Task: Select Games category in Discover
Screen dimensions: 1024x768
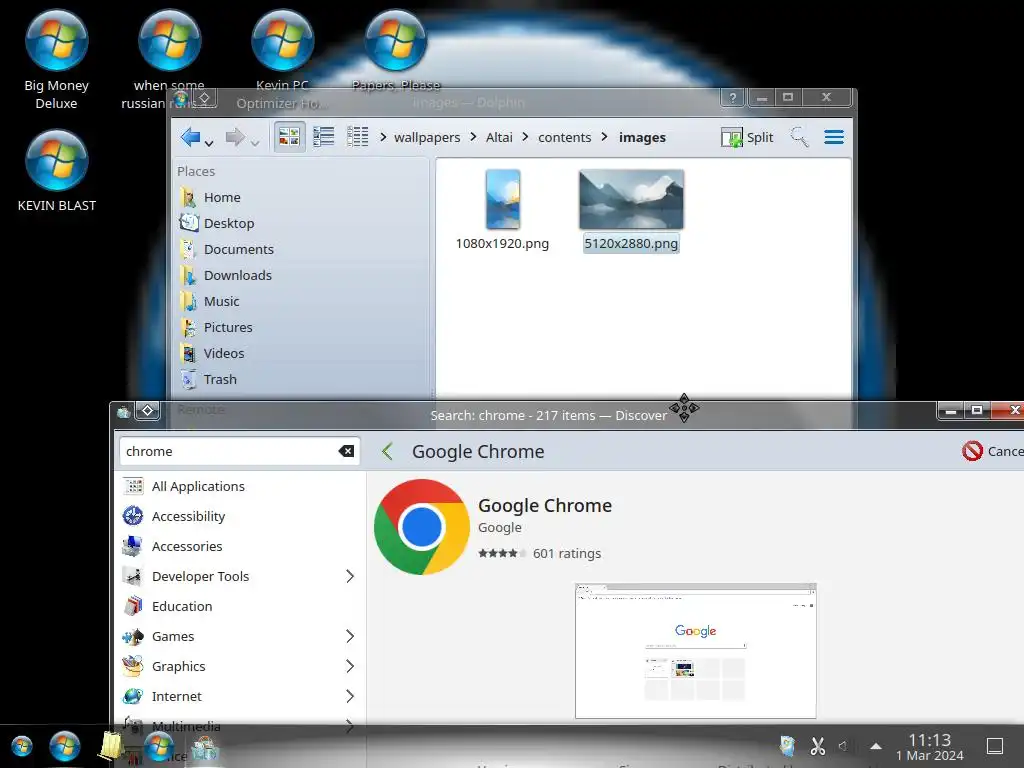Action: coord(240,637)
